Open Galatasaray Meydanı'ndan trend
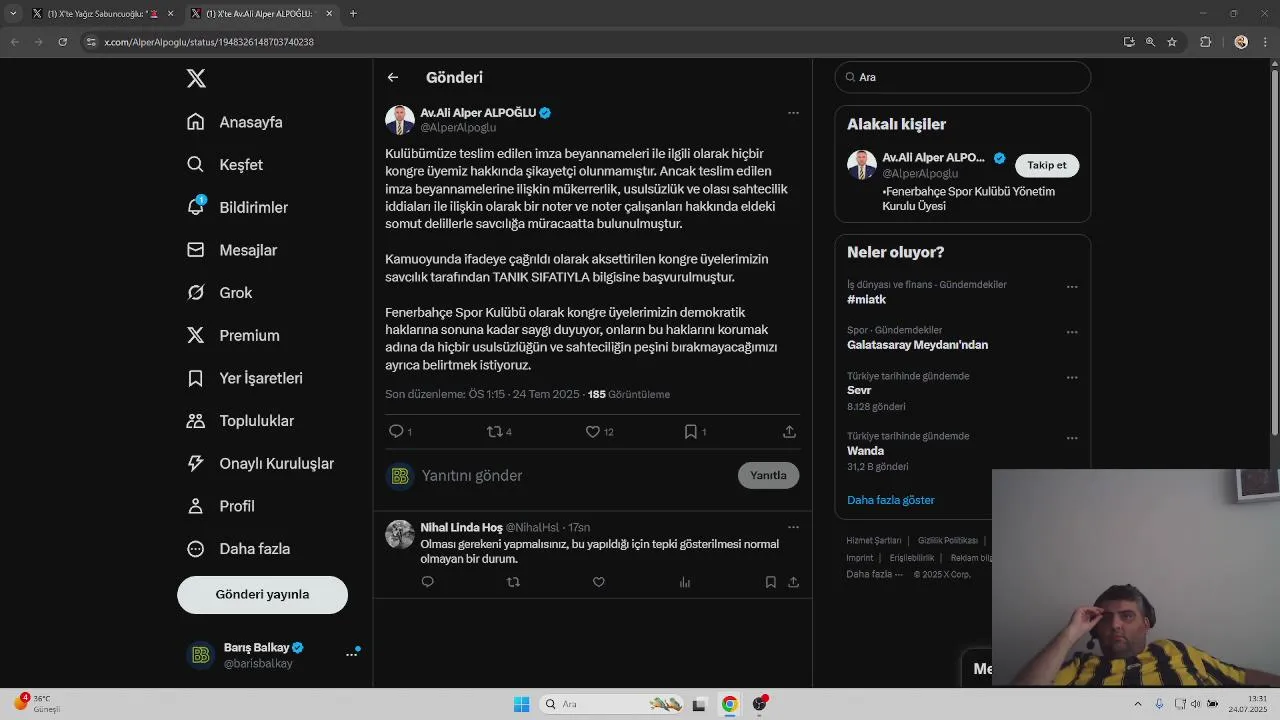Screen dimensions: 1280x720 [x=917, y=345]
